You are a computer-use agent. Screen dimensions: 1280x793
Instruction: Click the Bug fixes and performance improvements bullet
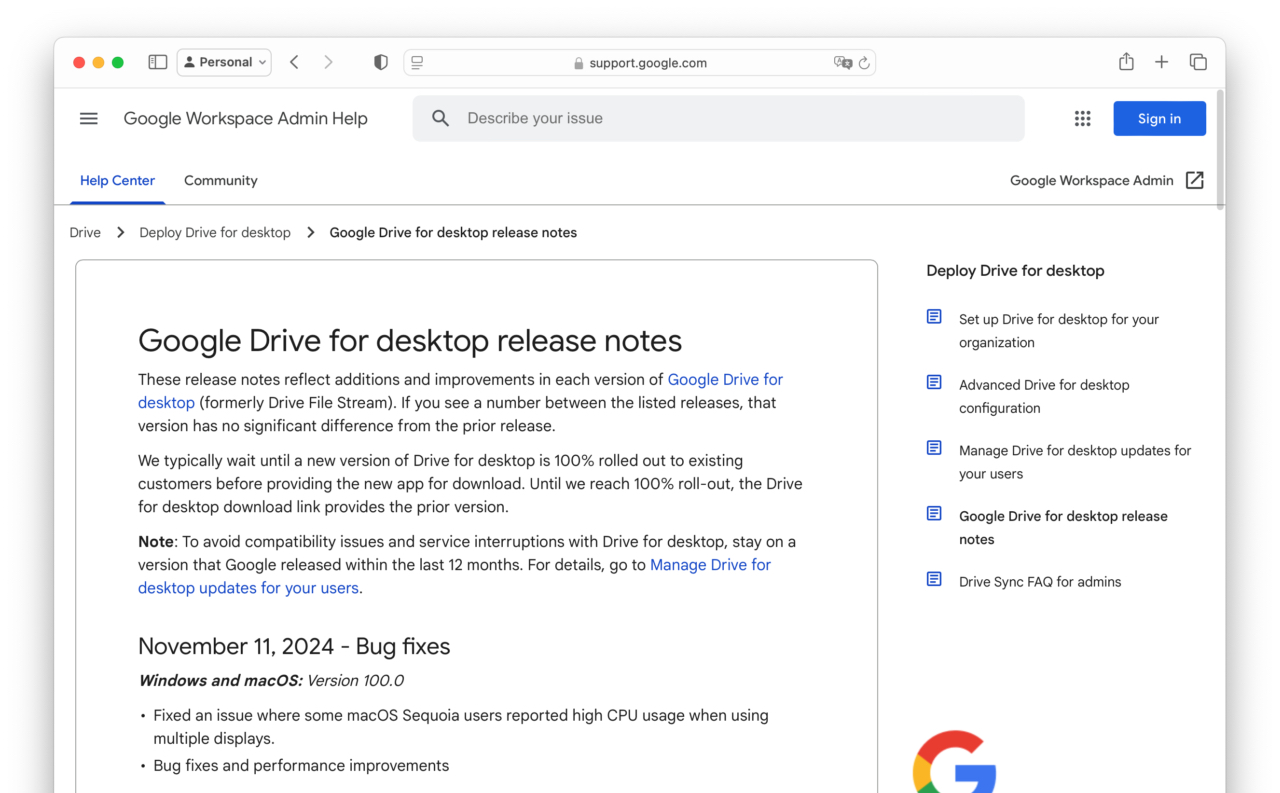301,766
